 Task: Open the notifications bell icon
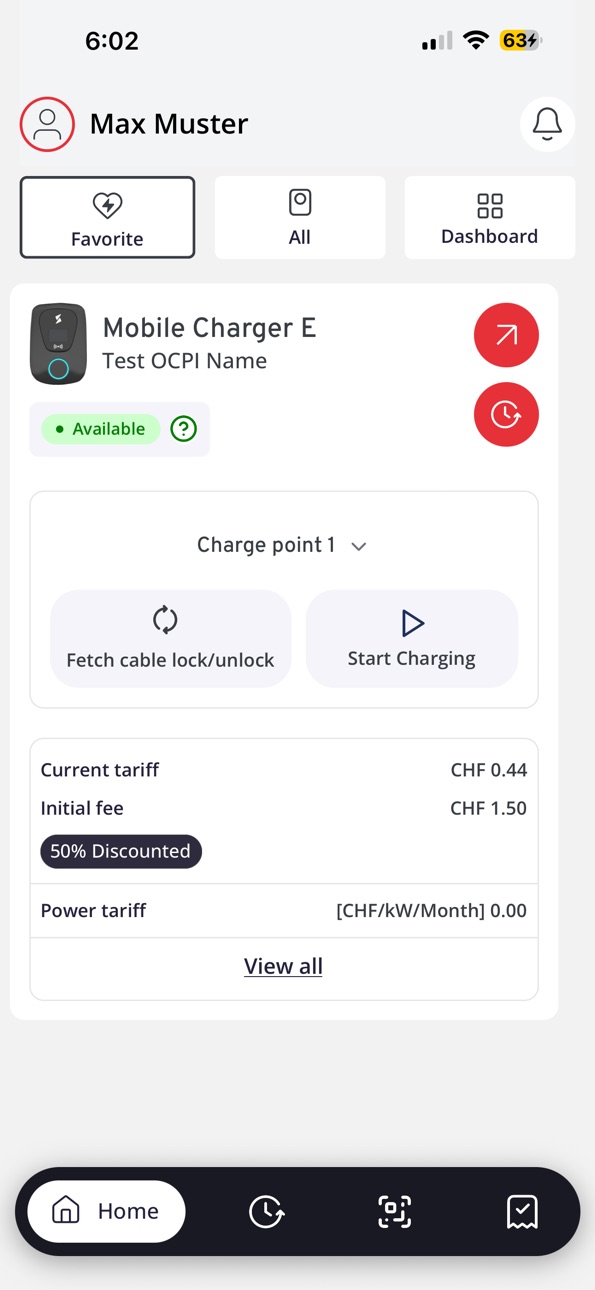click(547, 124)
